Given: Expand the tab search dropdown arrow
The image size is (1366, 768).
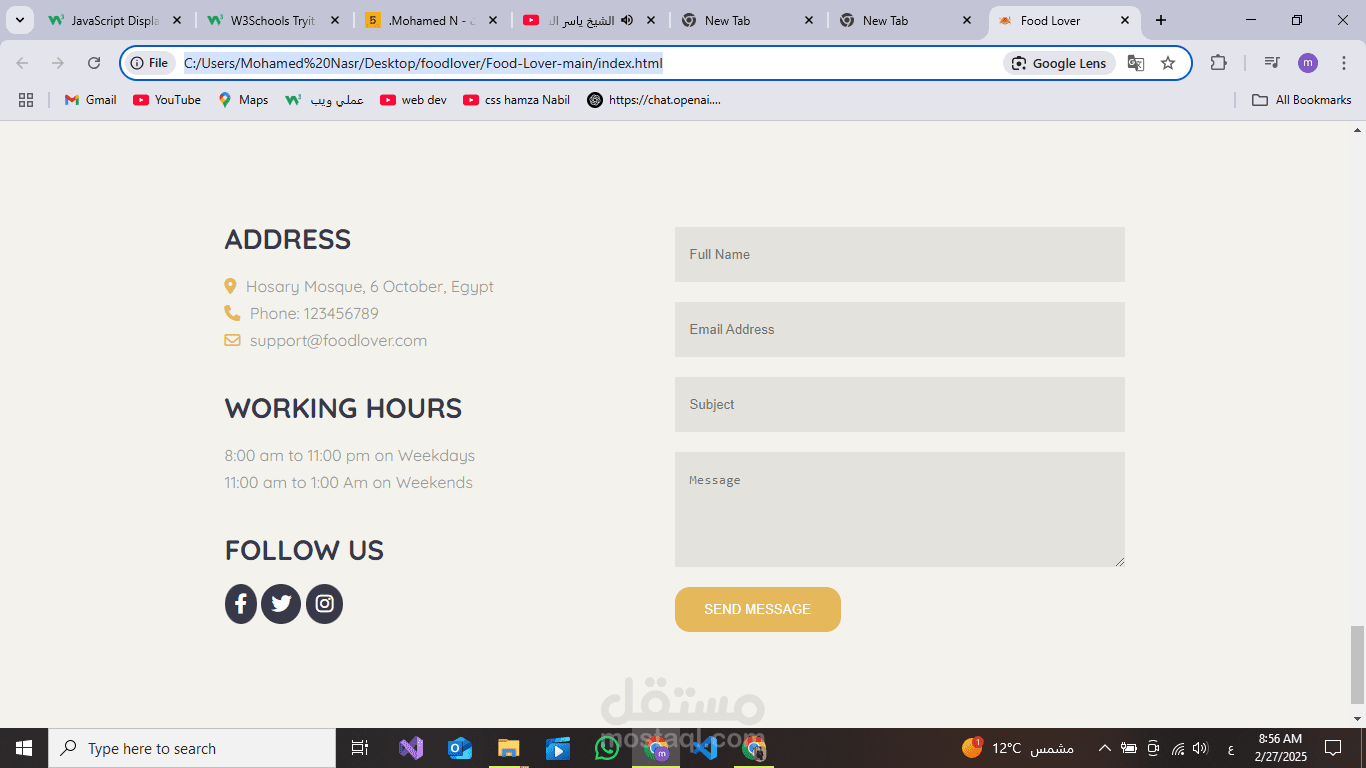Looking at the screenshot, I should point(19,20).
